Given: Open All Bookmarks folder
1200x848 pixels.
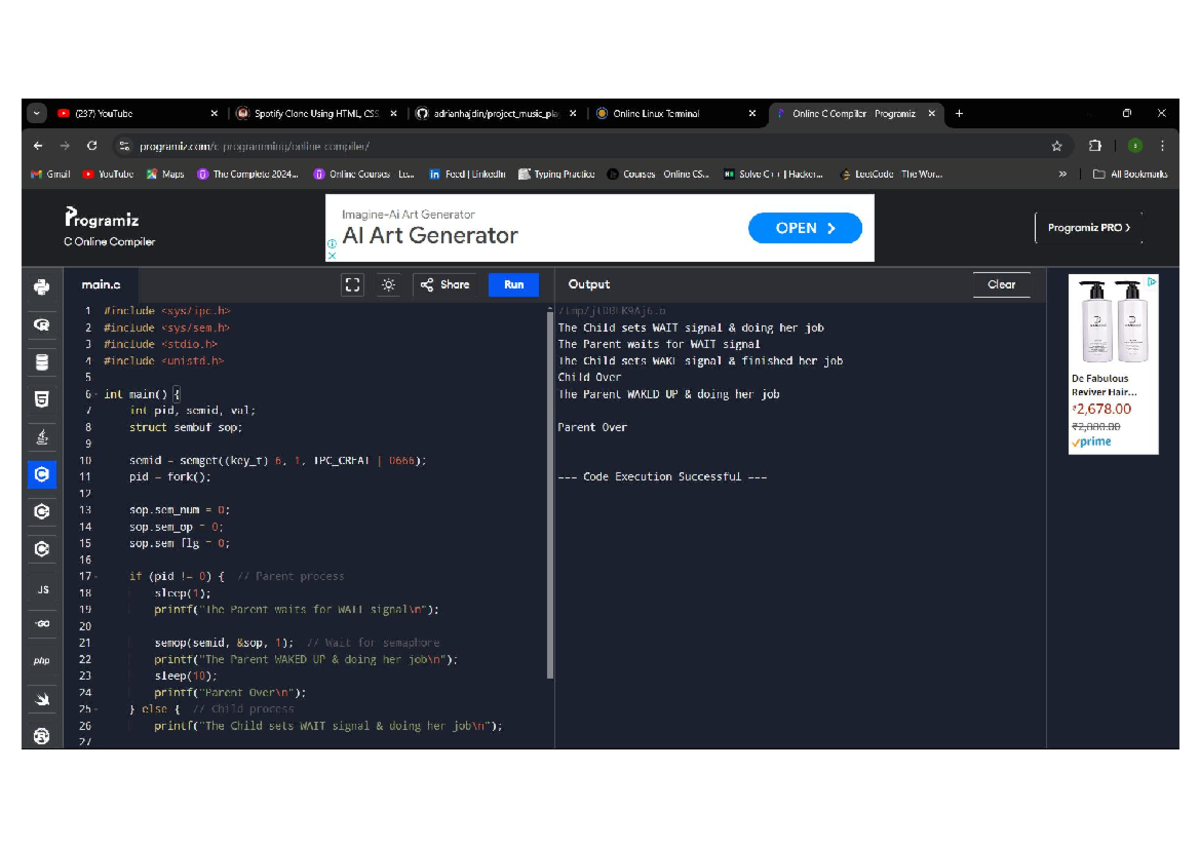Looking at the screenshot, I should 1130,174.
